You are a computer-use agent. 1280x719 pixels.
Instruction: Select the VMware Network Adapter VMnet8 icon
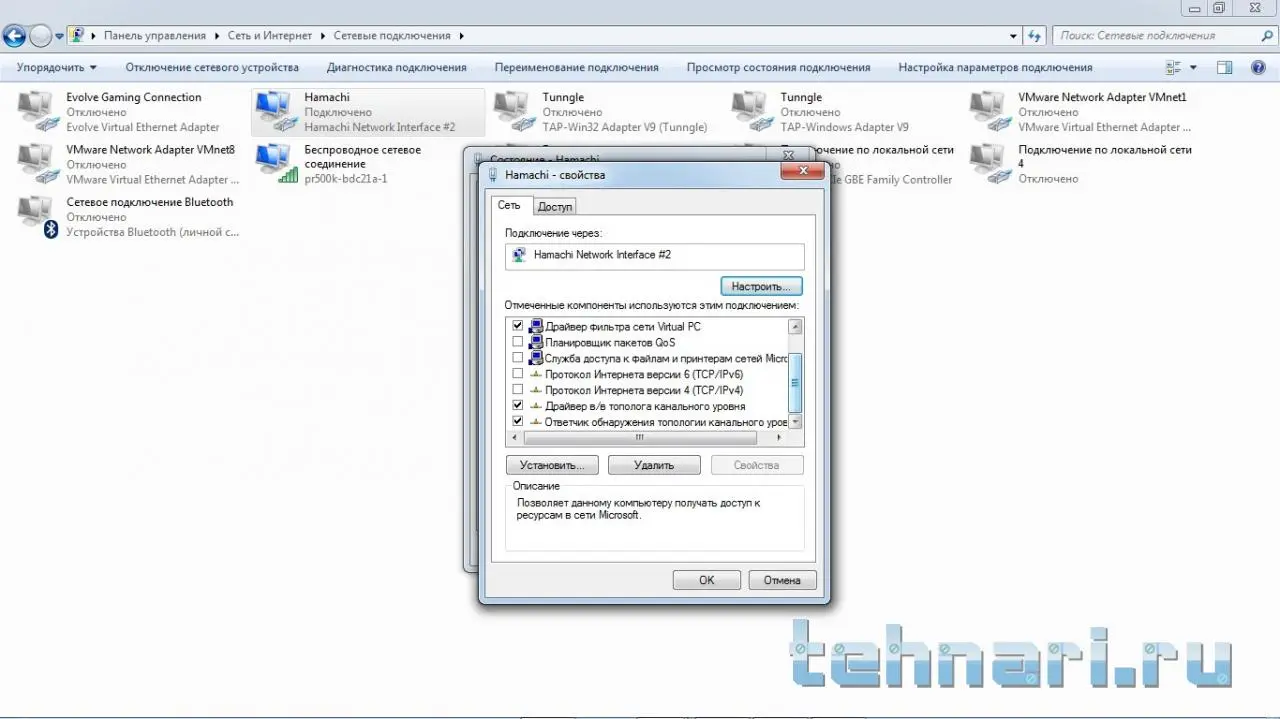(x=38, y=164)
